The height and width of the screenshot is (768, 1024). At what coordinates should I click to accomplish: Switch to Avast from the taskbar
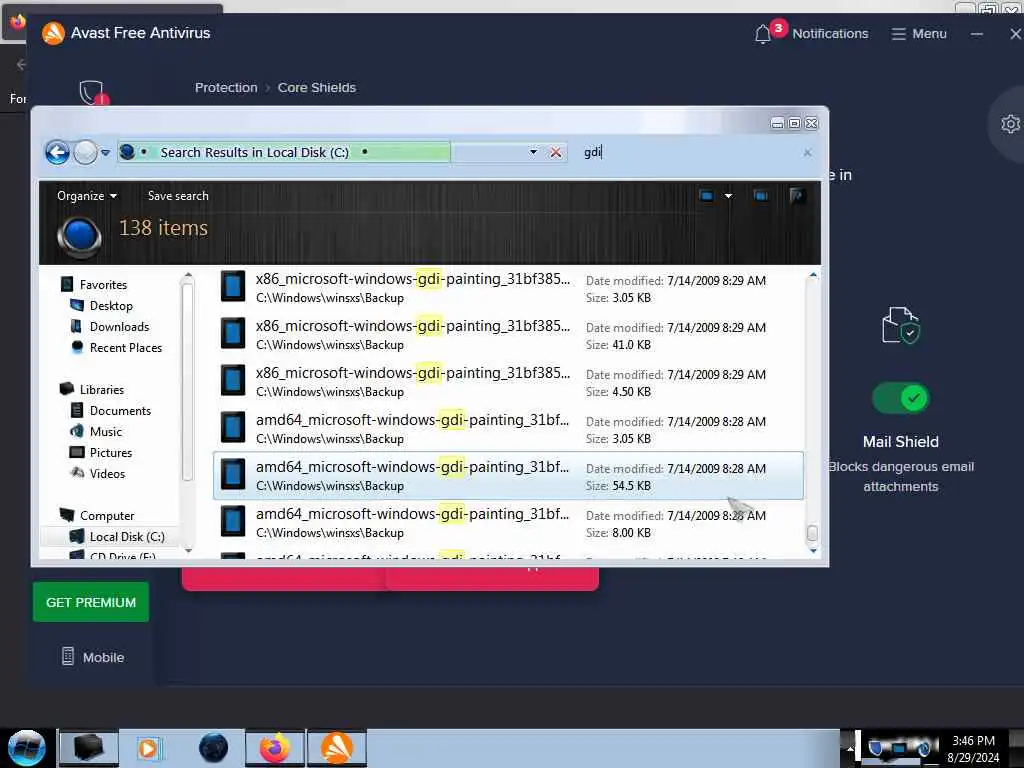(337, 748)
